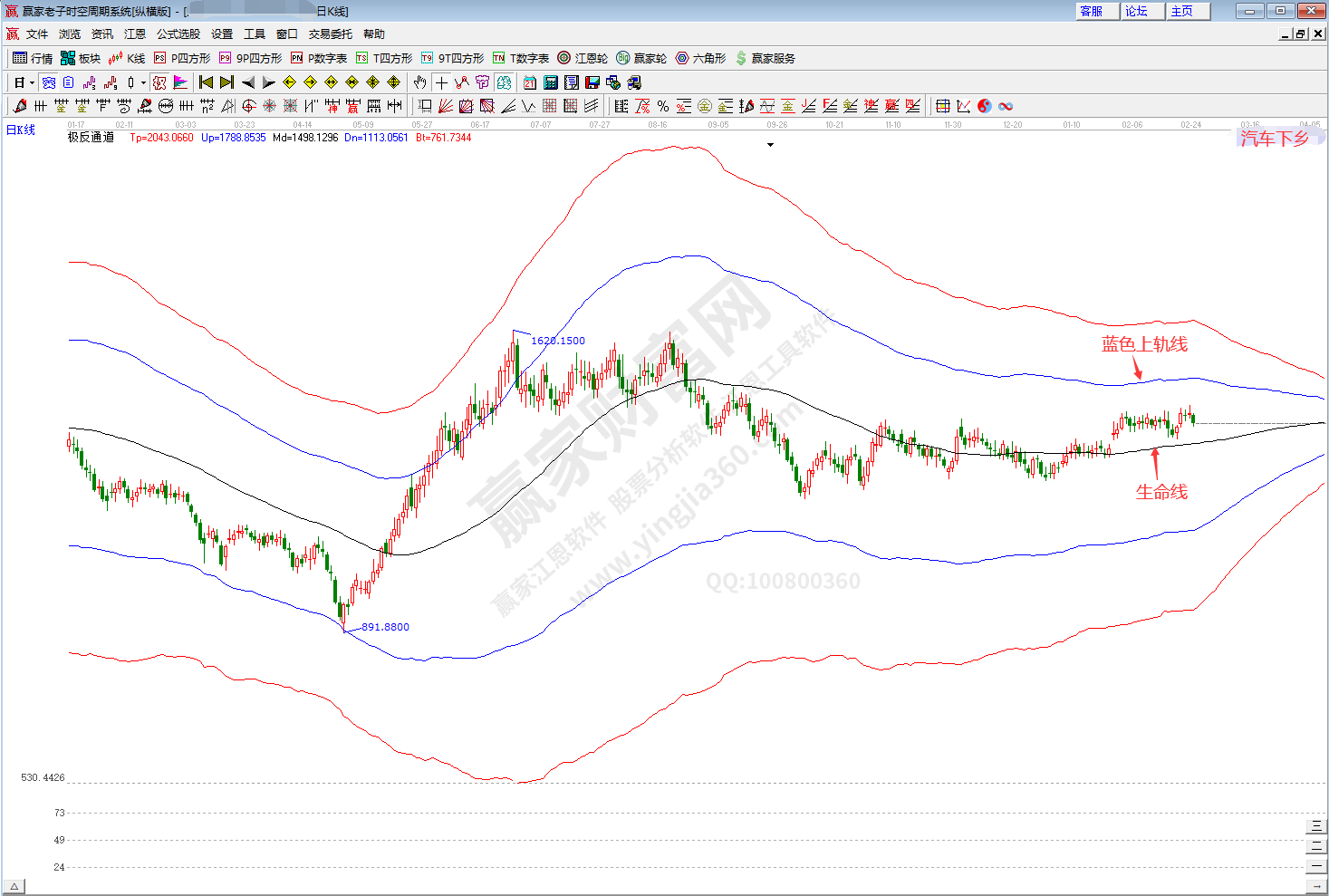Click the 汽车下乡 stock name label
The height and width of the screenshot is (896, 1329).
pos(1275,139)
